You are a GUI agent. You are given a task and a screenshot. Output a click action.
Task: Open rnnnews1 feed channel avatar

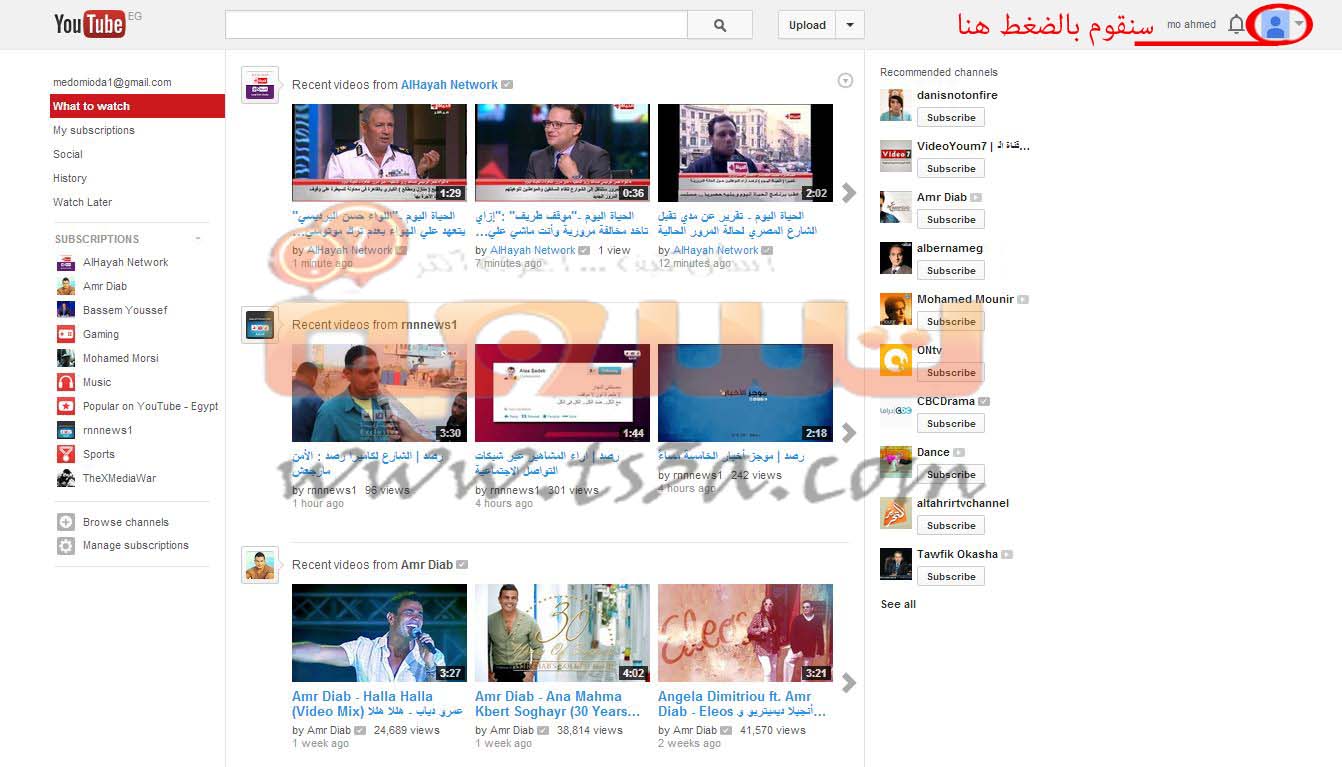coord(260,325)
